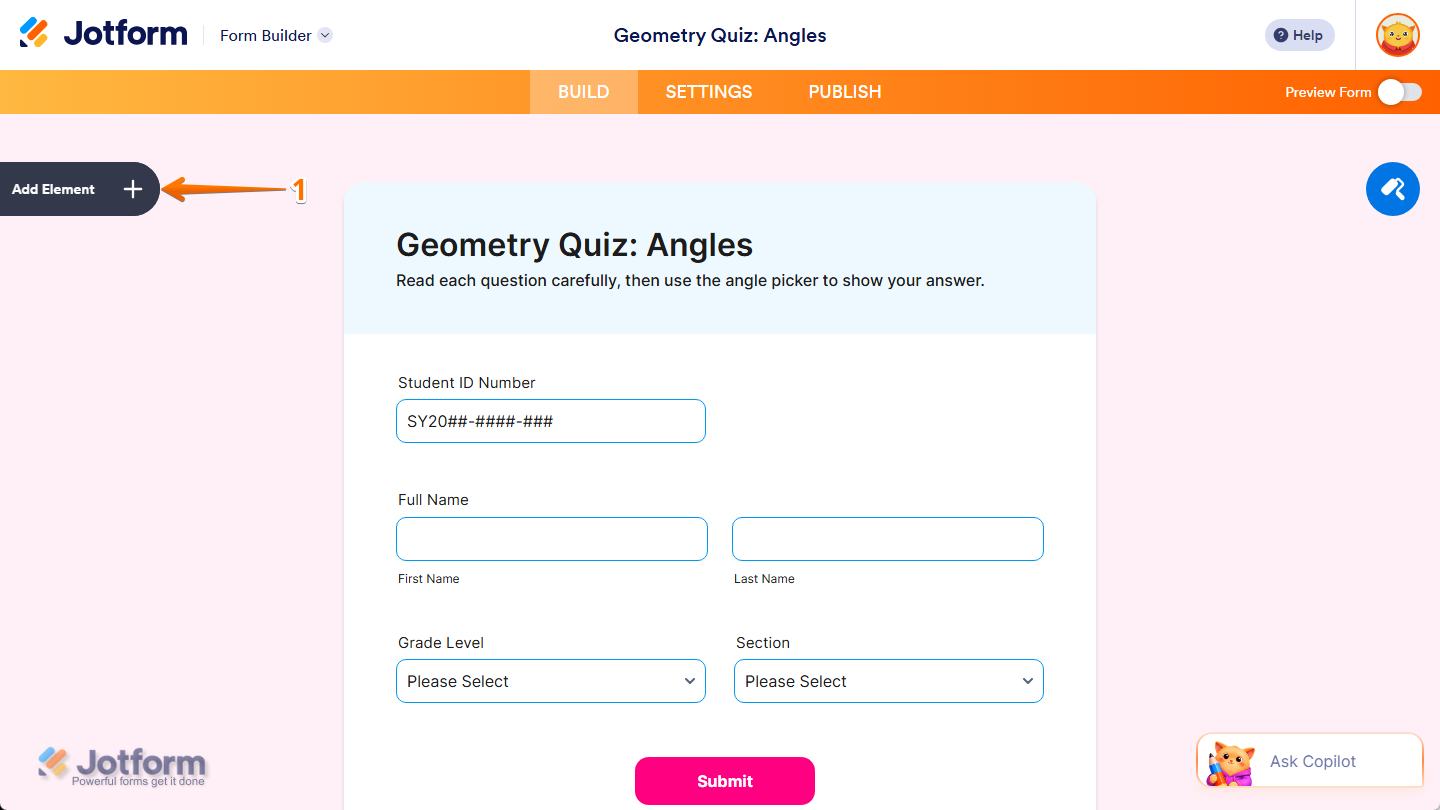Toggle the Preview Form switch
Screen dimensions: 1440x810
[1398, 91]
